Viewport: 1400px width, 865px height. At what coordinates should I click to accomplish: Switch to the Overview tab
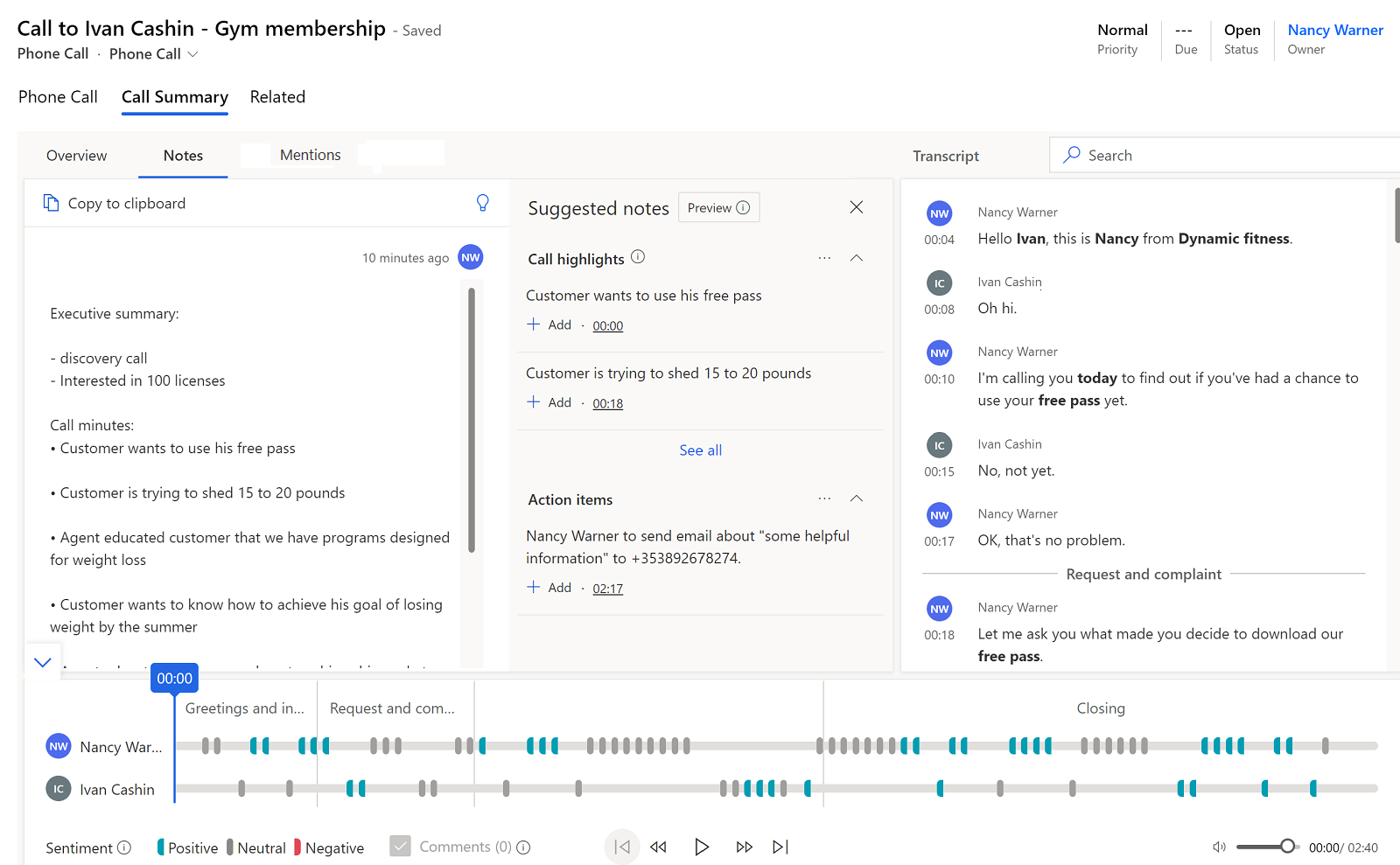coord(77,155)
